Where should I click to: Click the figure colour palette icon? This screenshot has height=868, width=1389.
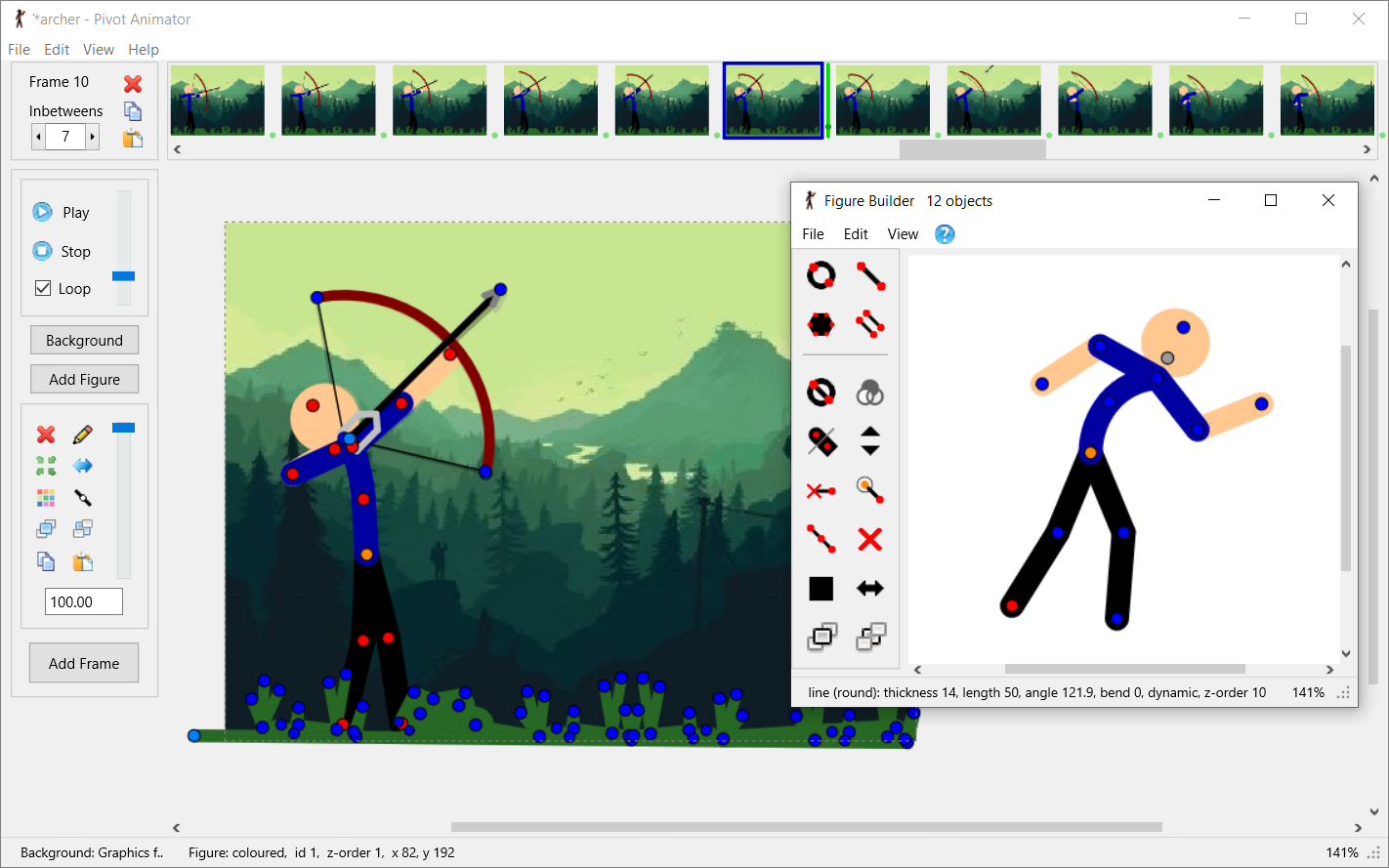pyautogui.click(x=46, y=498)
